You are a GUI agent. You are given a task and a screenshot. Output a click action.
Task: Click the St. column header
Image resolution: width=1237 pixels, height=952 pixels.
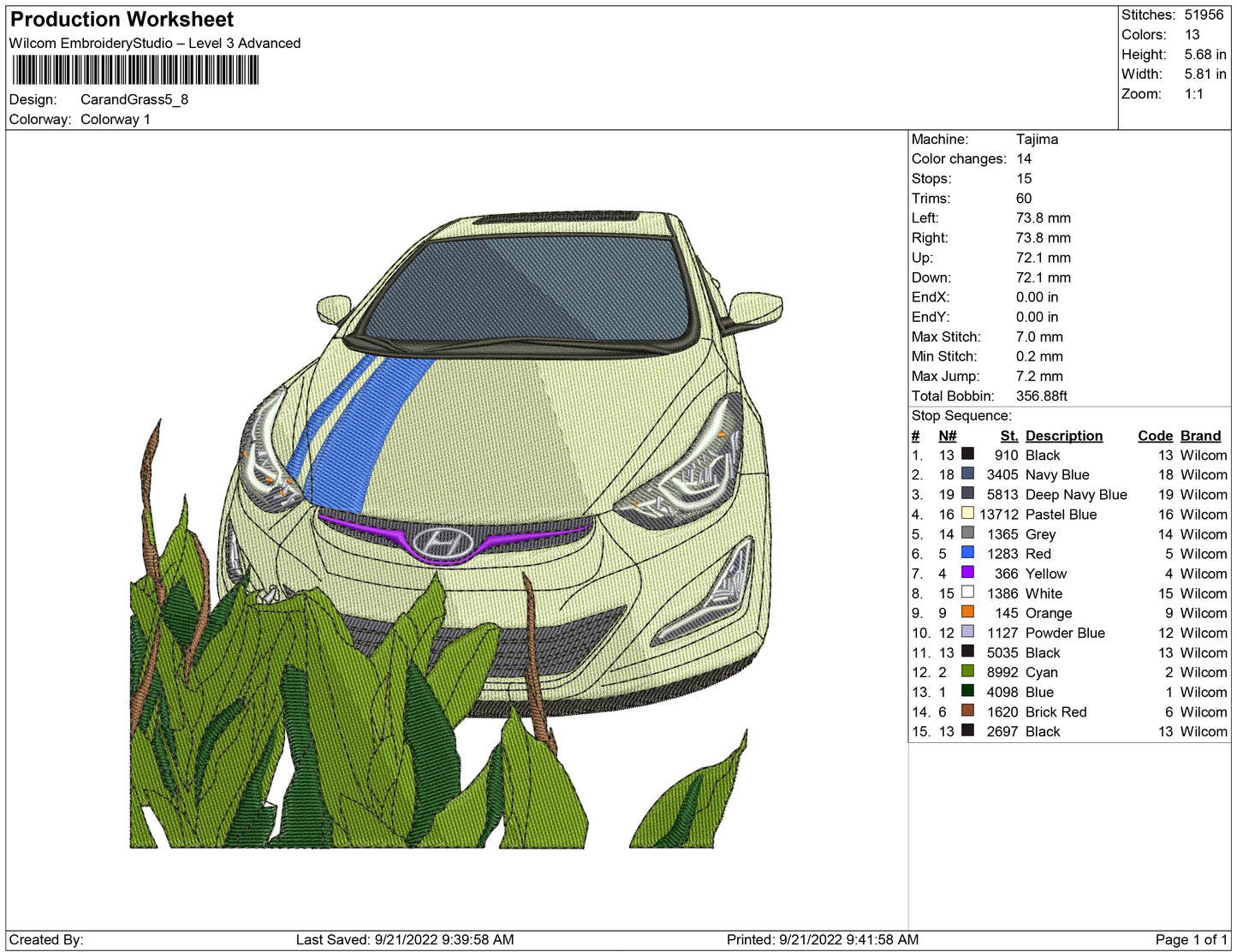point(1008,436)
